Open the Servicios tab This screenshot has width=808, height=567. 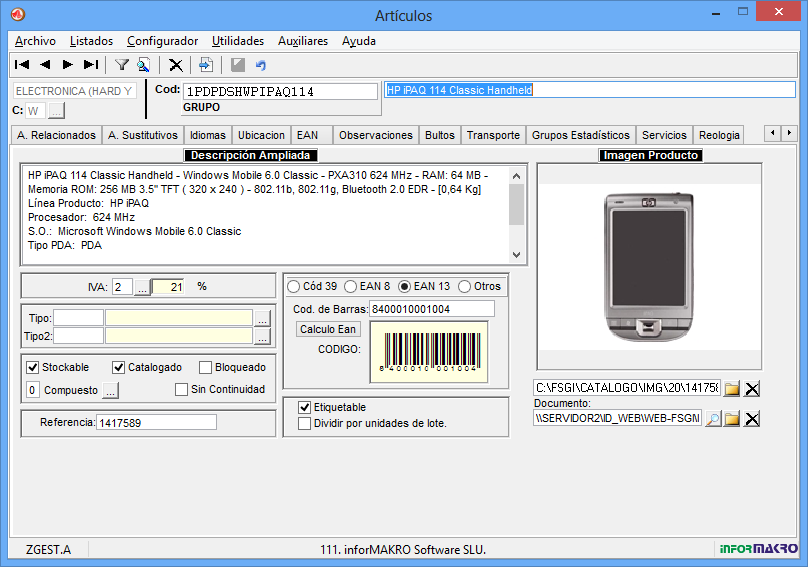tap(664, 135)
